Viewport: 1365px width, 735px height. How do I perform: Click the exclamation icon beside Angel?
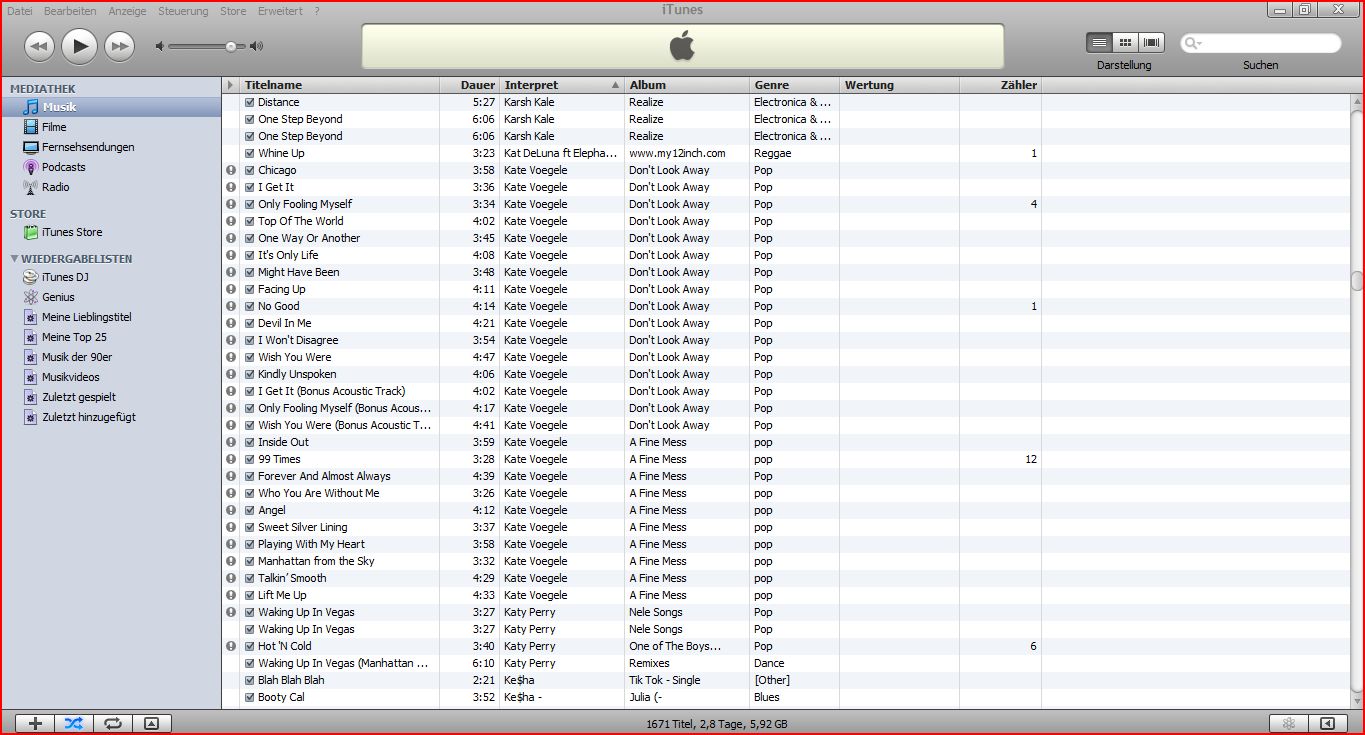[231, 510]
